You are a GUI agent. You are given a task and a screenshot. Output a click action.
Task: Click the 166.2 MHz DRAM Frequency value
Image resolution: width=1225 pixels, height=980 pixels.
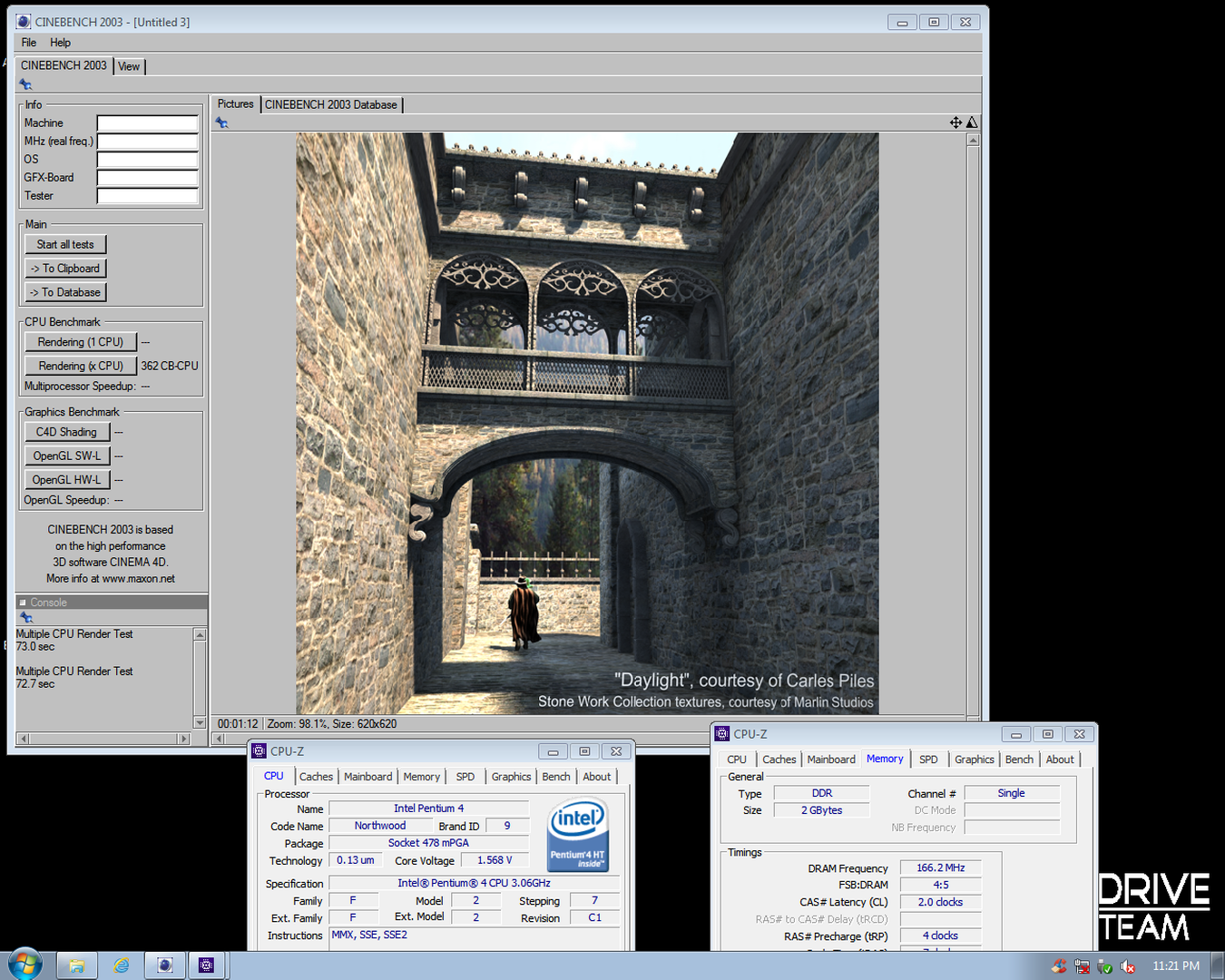pyautogui.click(x=941, y=867)
